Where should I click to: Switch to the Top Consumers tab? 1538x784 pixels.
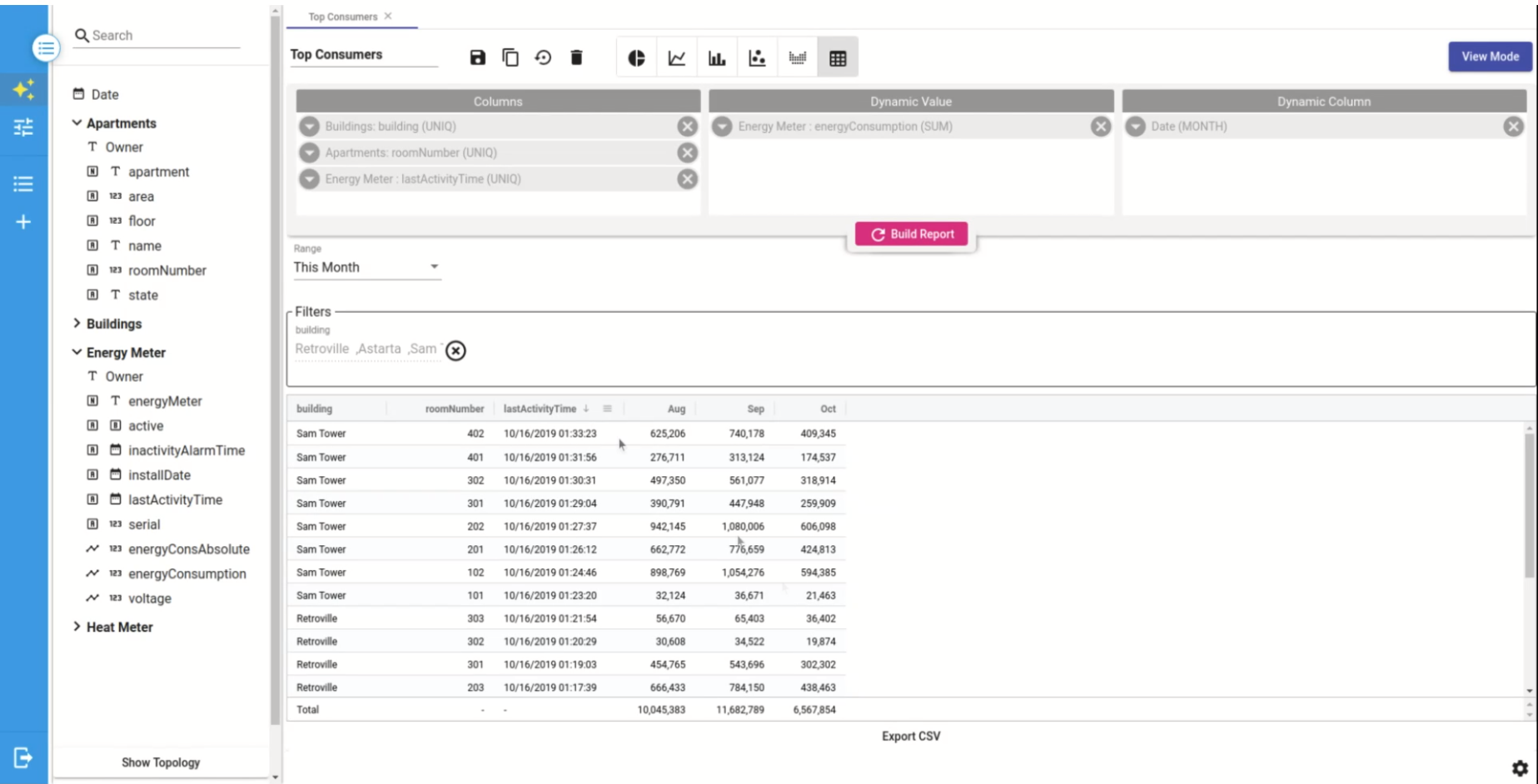pyautogui.click(x=342, y=17)
